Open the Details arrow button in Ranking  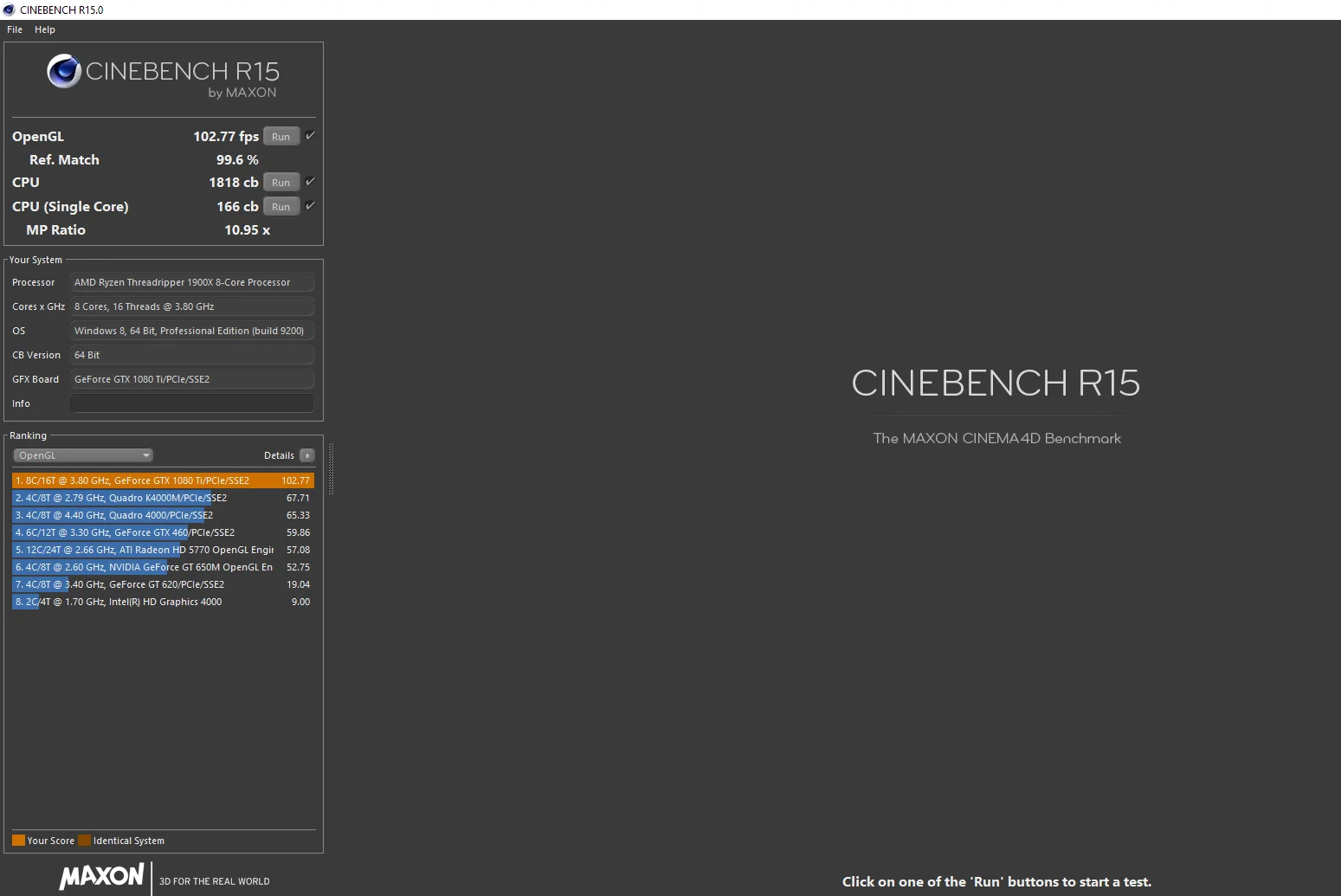point(306,455)
